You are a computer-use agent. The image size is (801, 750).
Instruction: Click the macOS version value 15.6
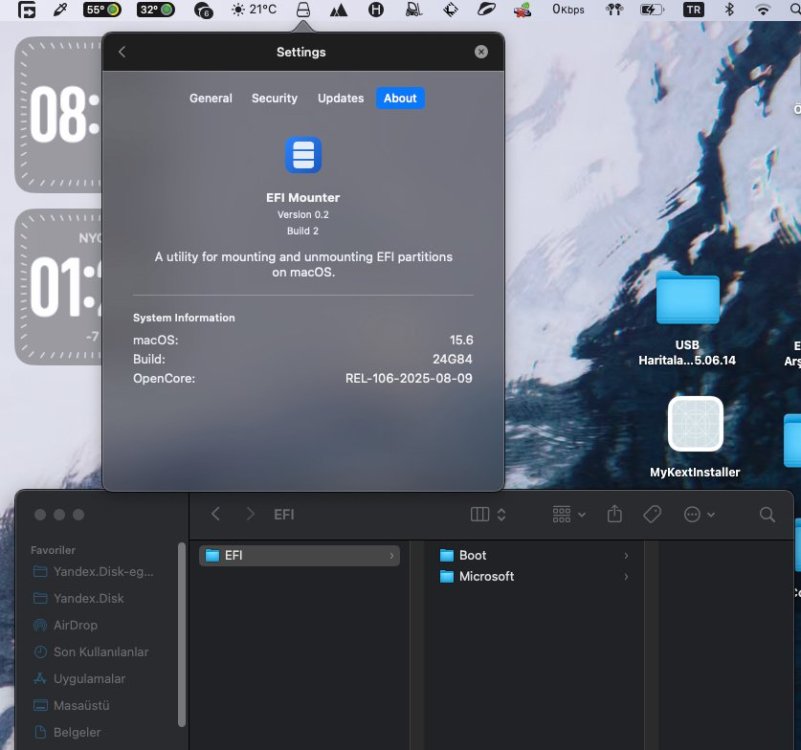461,340
